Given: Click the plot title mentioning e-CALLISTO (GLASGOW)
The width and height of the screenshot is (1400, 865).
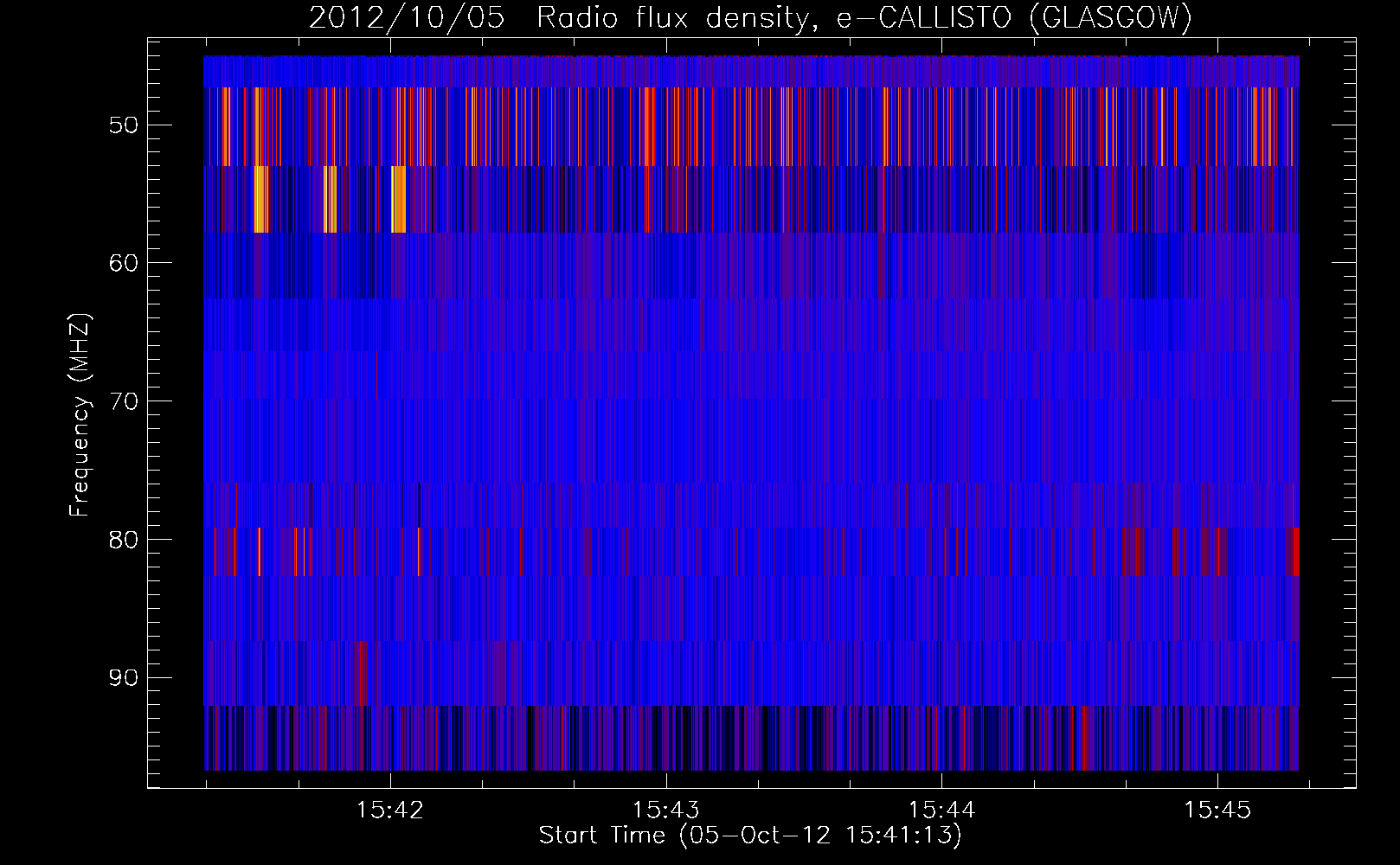Looking at the screenshot, I should pos(750,18).
